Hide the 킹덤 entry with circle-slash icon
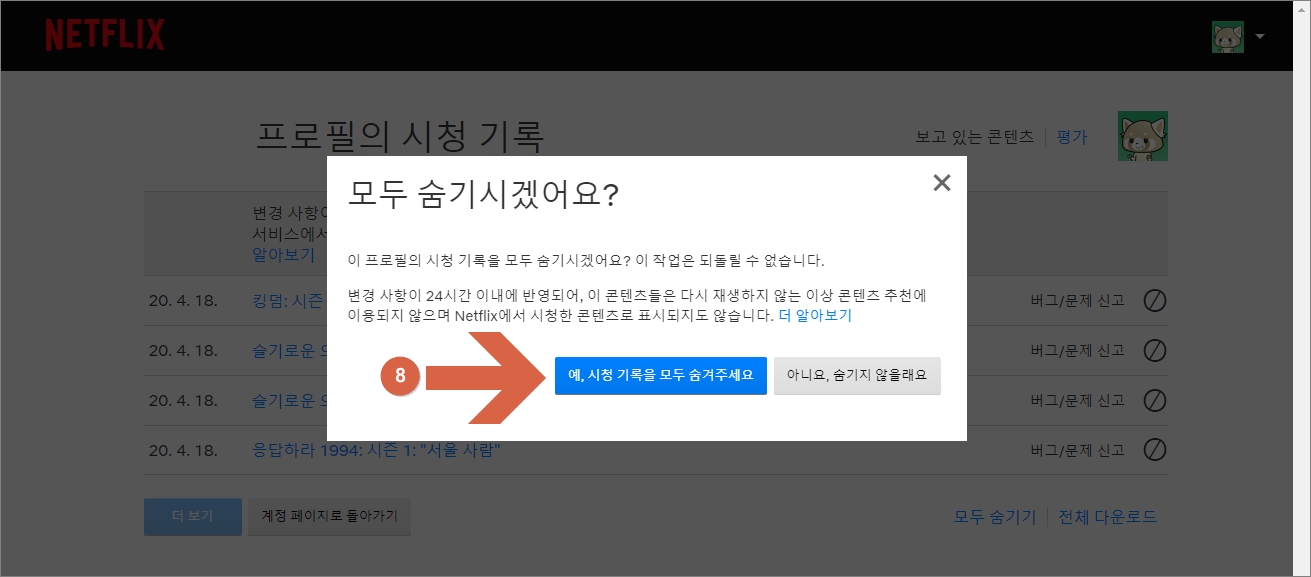Viewport: 1311px width, 577px height. (x=1155, y=300)
